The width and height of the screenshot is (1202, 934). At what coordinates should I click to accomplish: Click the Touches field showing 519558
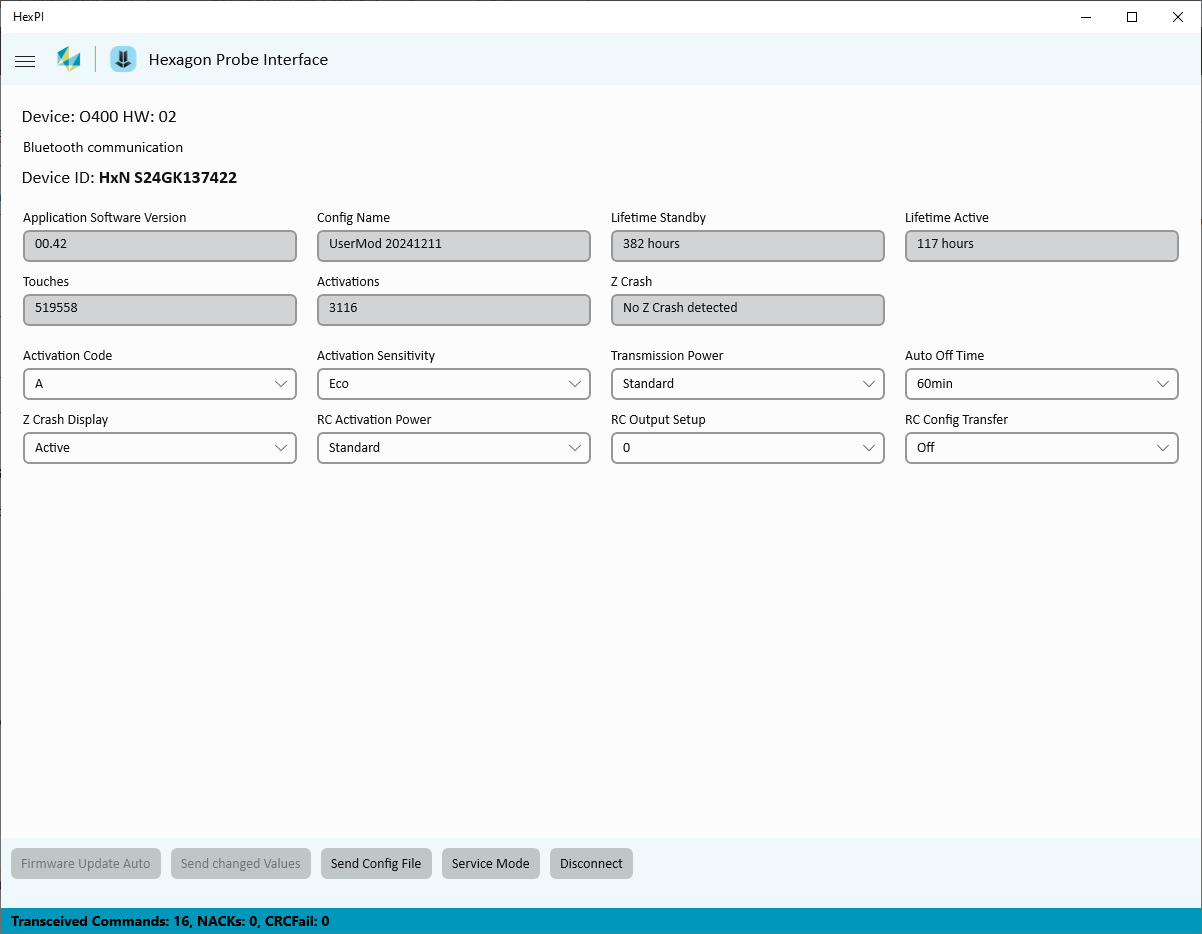point(160,310)
